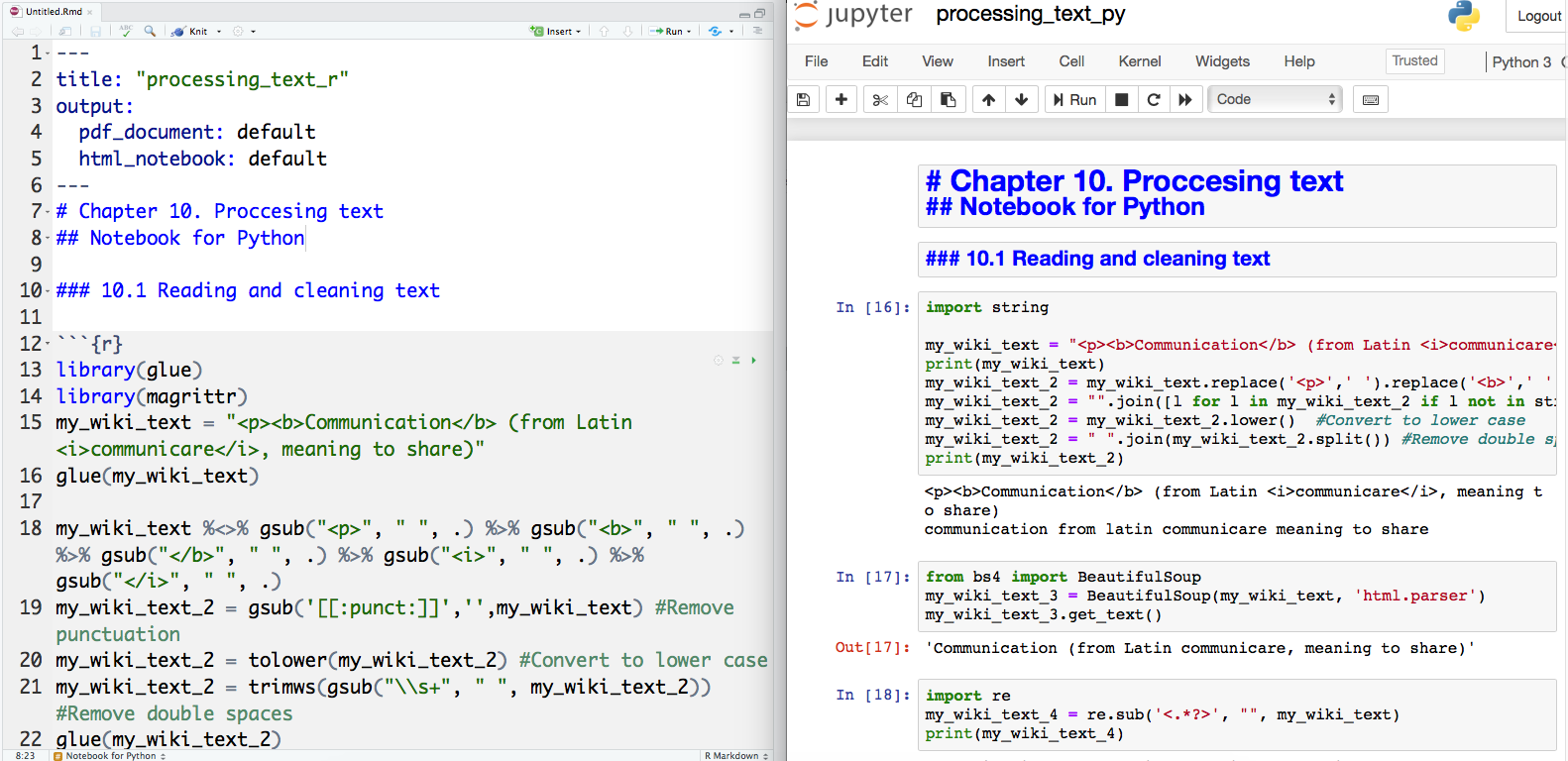Interrupt the kernel with stop icon

click(x=1122, y=99)
